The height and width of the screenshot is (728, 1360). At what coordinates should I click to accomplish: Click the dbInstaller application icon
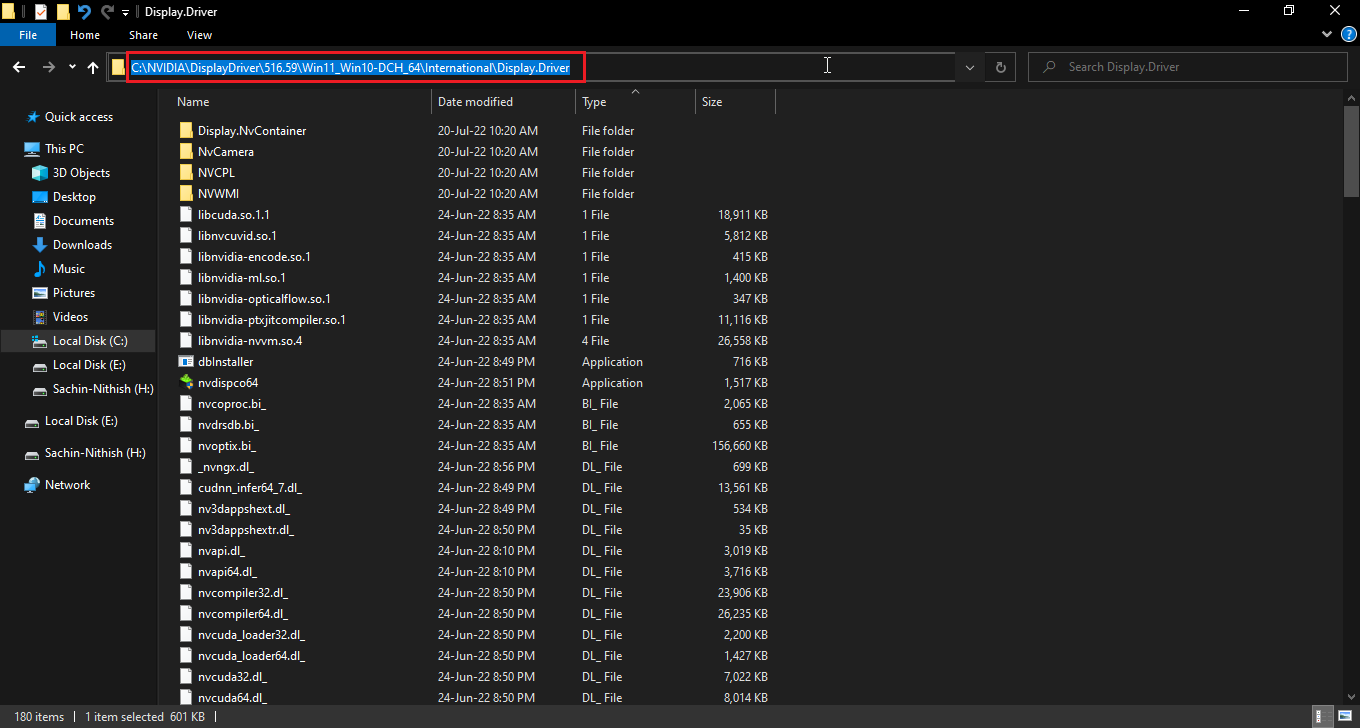pos(186,362)
